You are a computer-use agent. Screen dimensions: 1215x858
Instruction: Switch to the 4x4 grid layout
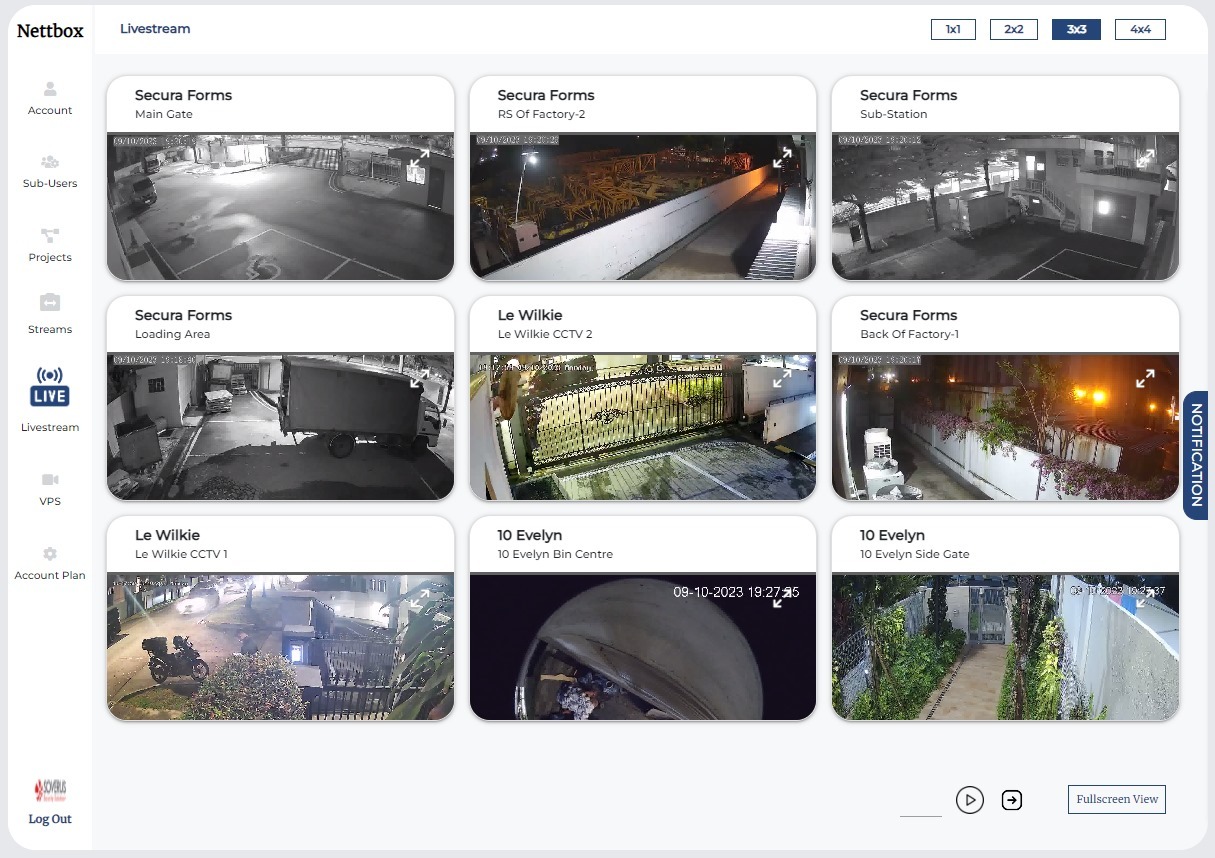(x=1140, y=30)
